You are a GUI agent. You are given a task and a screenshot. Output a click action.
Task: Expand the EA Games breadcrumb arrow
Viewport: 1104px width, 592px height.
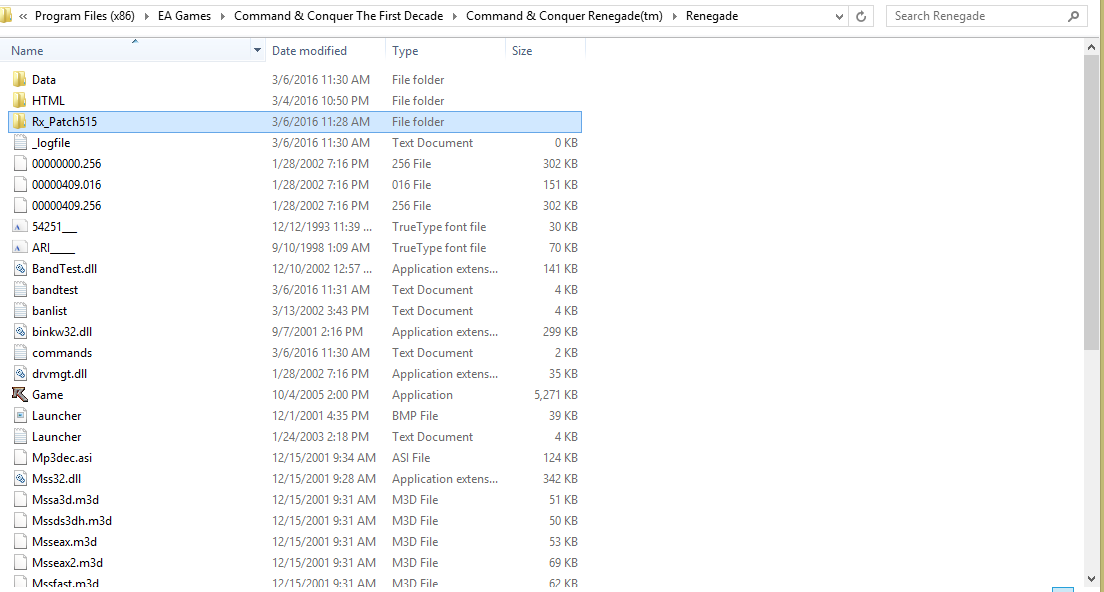pyautogui.click(x=222, y=16)
